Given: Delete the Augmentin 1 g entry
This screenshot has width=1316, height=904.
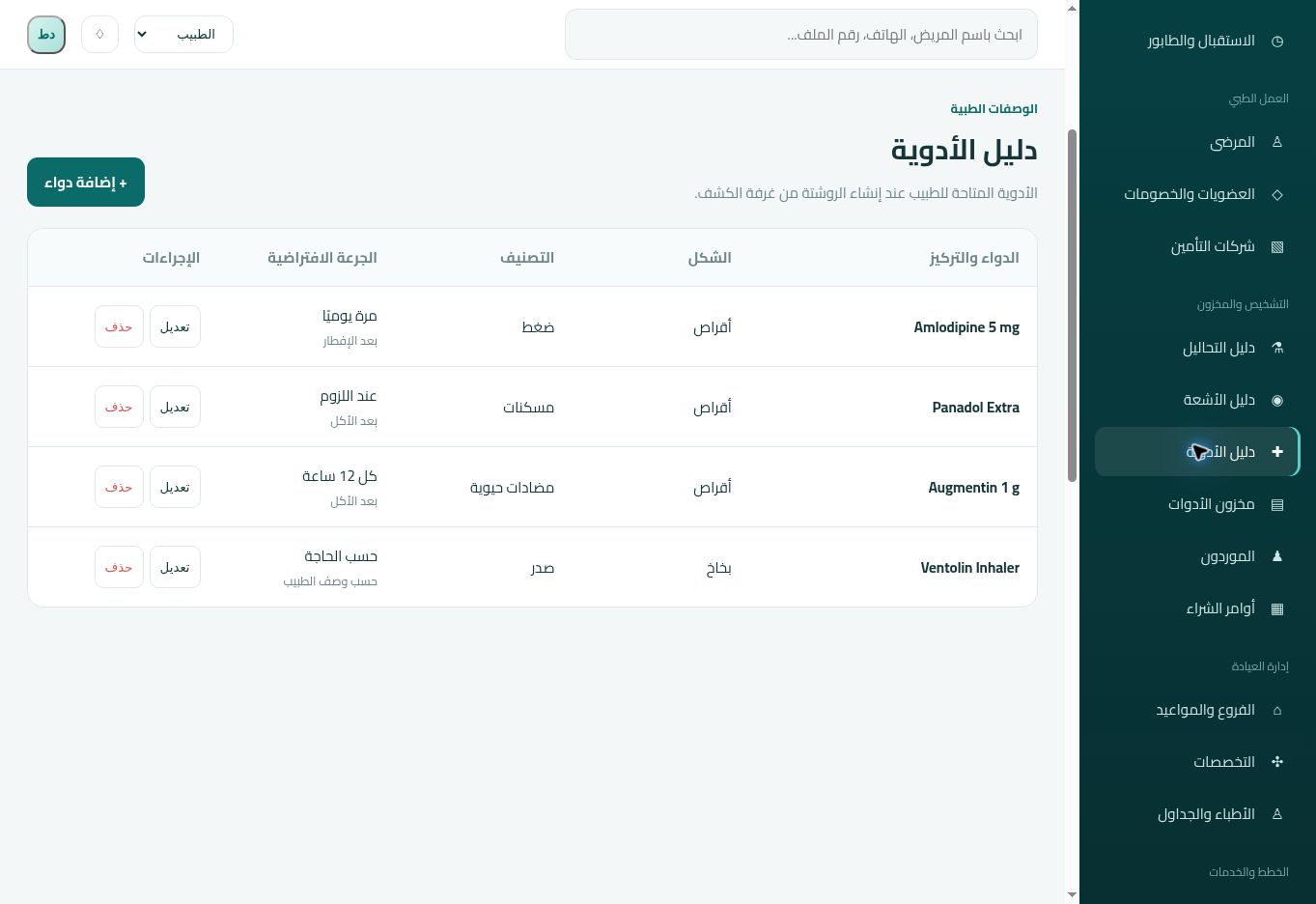Looking at the screenshot, I should point(119,487).
